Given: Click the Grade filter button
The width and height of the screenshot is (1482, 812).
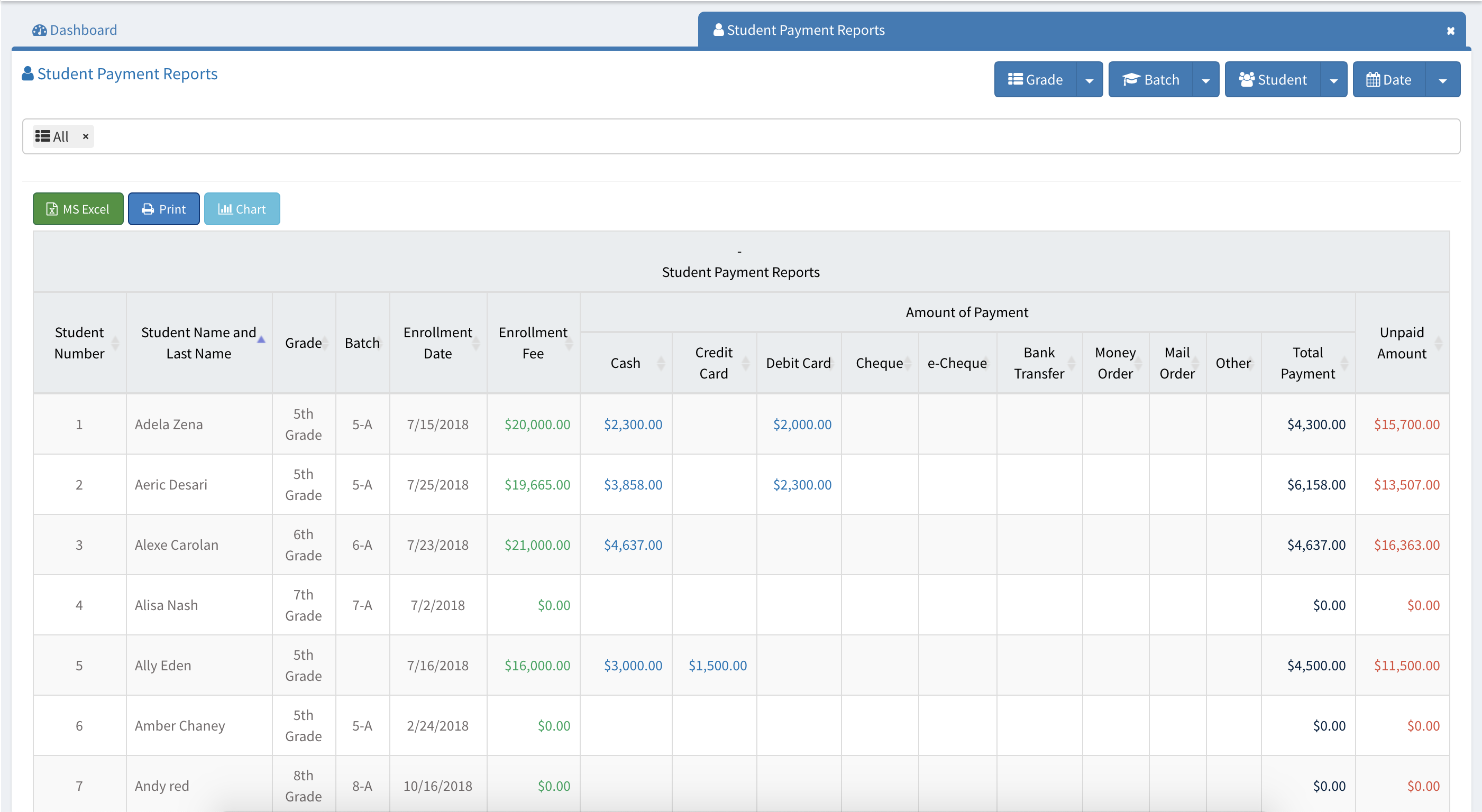Looking at the screenshot, I should [x=1035, y=79].
